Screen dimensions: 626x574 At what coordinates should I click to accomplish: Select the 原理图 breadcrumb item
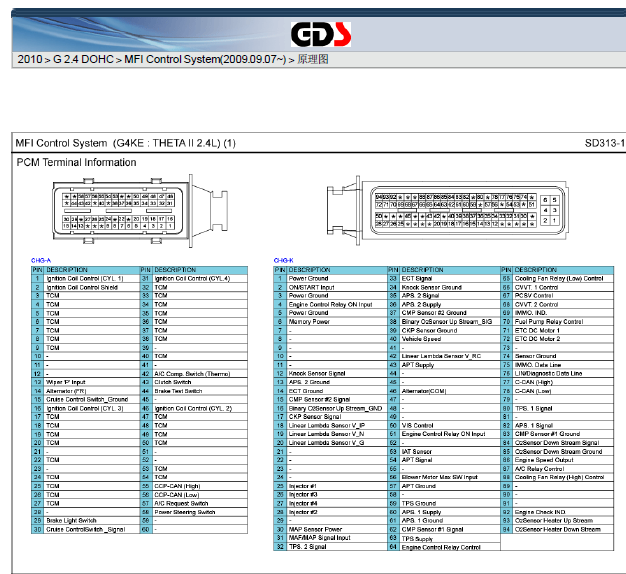tap(313, 59)
